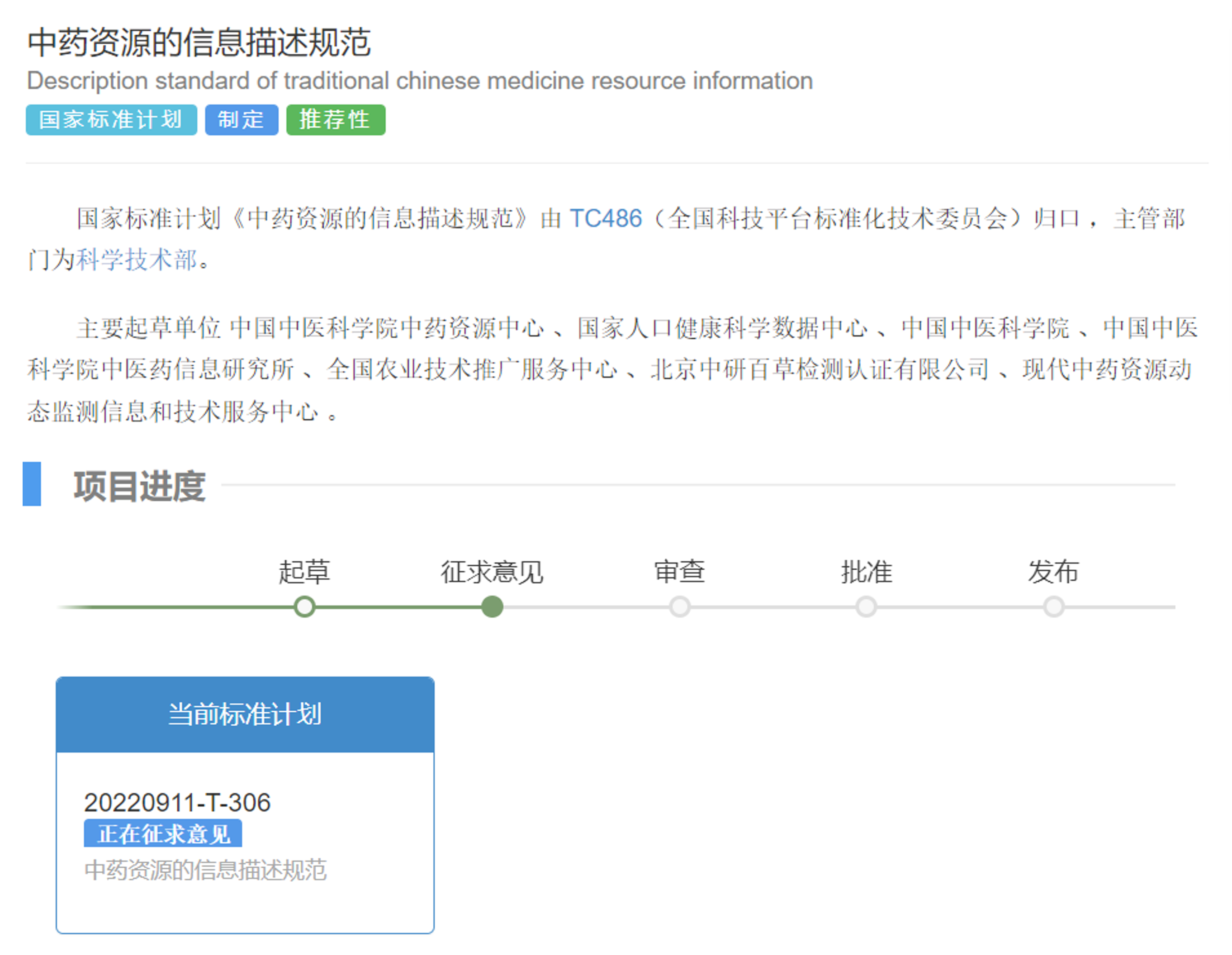Click the main title 中药资源的信息描述规范
Viewport: 1232px width, 955px height.
click(199, 43)
